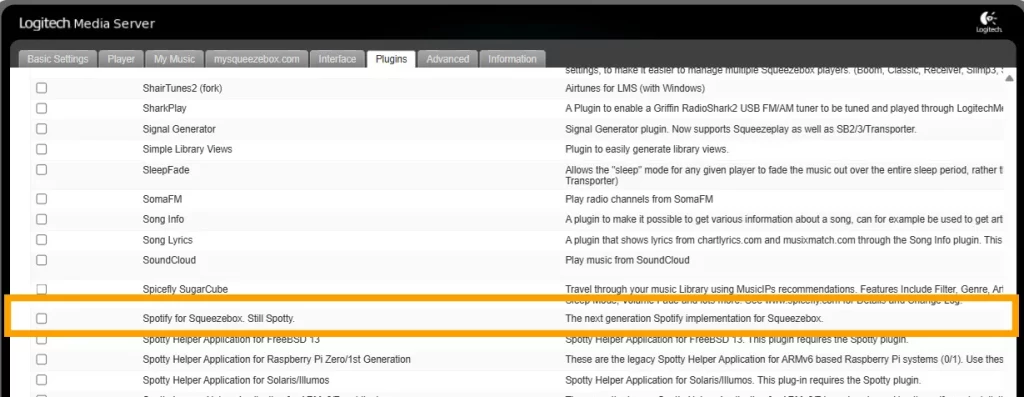
Task: Switch to the Player tab
Action: [x=121, y=59]
